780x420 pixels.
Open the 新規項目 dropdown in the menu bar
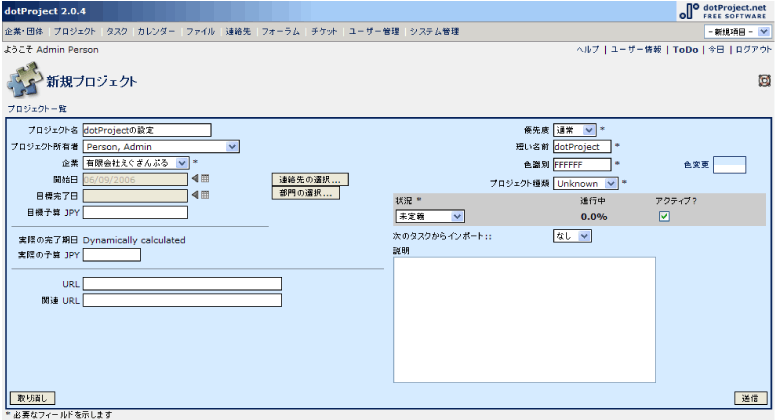(738, 32)
